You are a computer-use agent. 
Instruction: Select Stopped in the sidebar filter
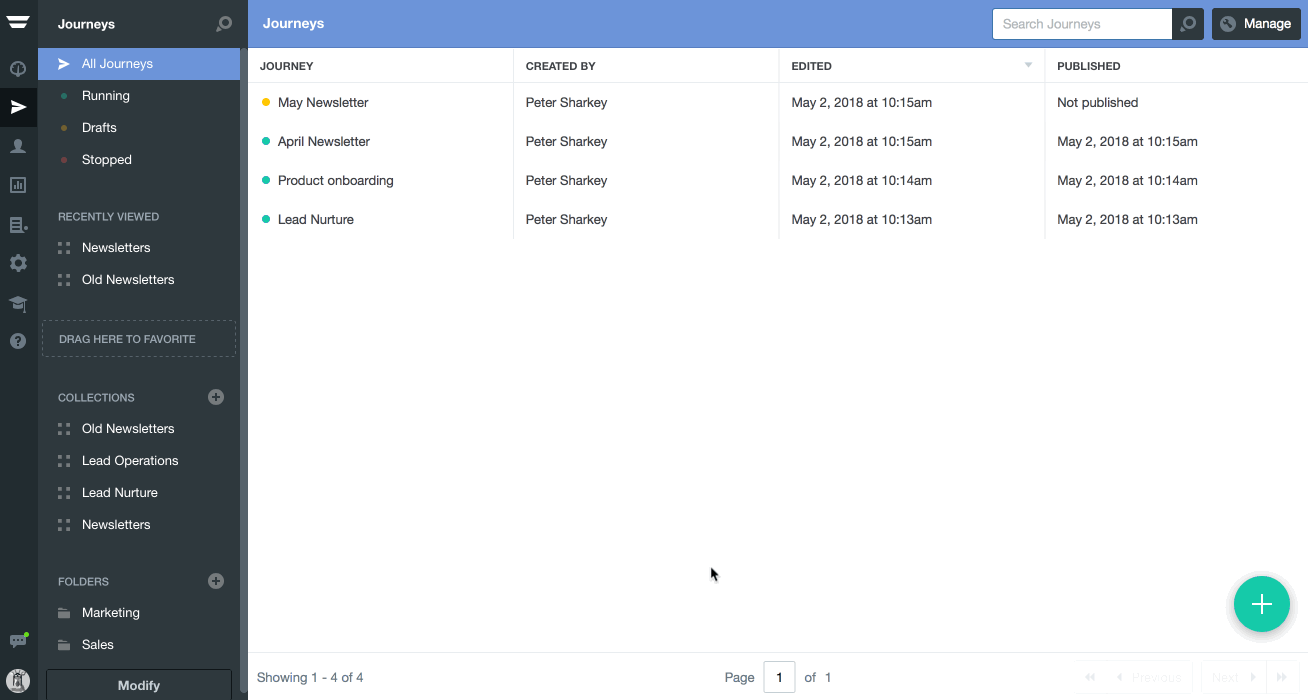point(106,159)
